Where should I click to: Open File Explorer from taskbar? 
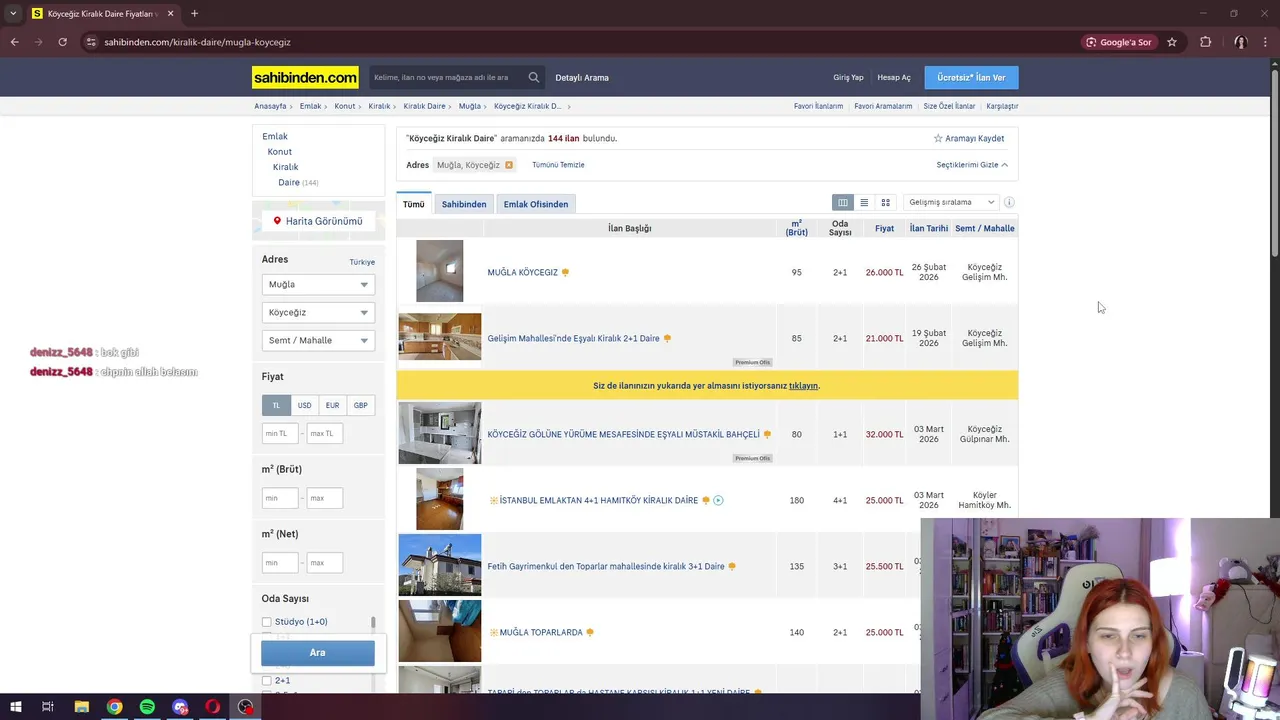[81, 707]
